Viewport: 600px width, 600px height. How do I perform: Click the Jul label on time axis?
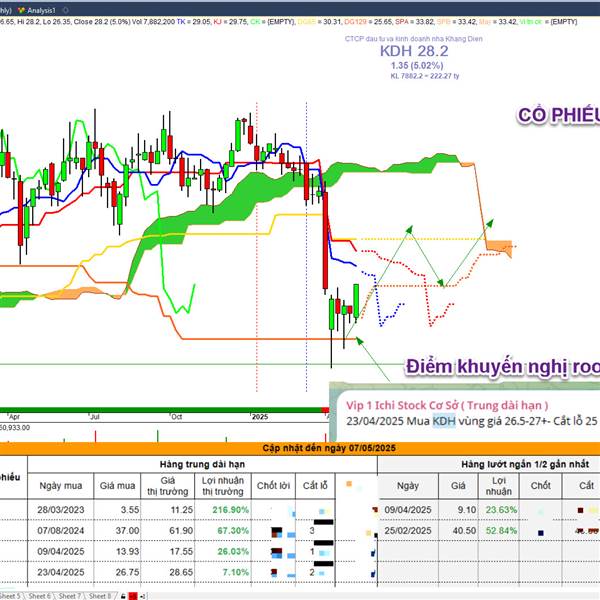[x=95, y=417]
